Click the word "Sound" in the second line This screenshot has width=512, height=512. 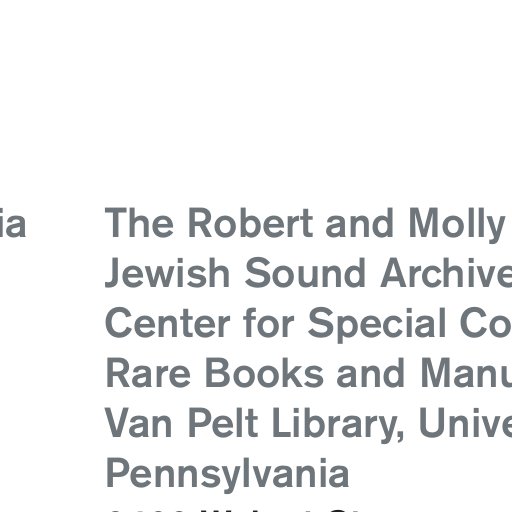point(305,273)
